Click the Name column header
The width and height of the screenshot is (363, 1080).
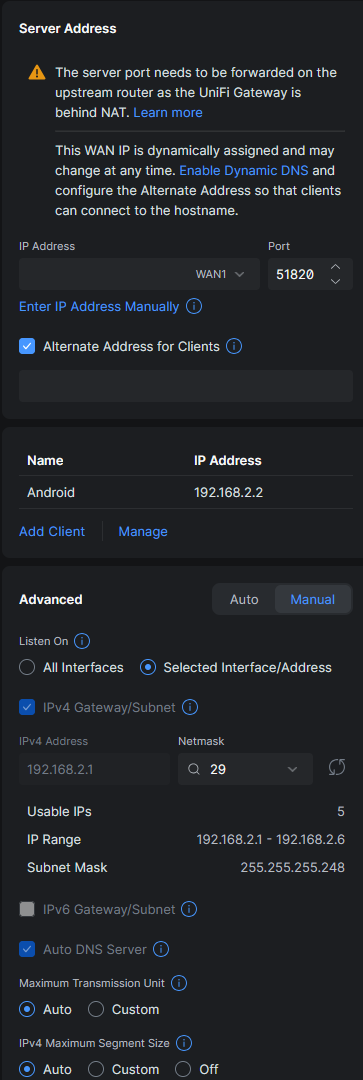[45, 460]
